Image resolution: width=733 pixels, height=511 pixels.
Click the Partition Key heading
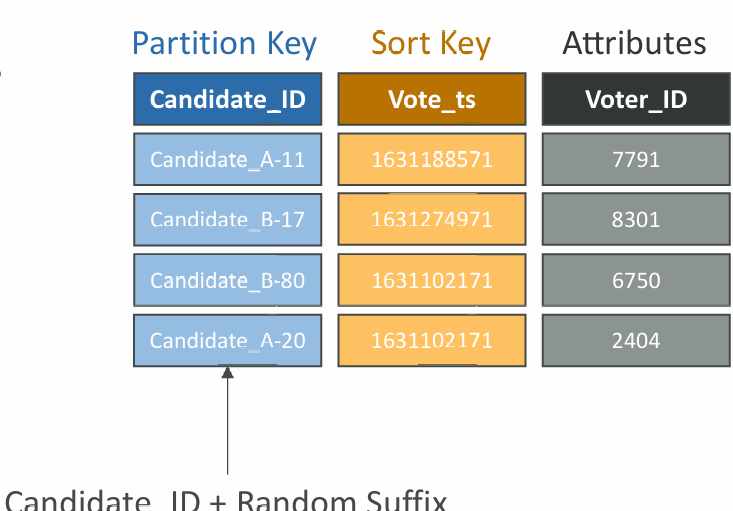[x=224, y=44]
